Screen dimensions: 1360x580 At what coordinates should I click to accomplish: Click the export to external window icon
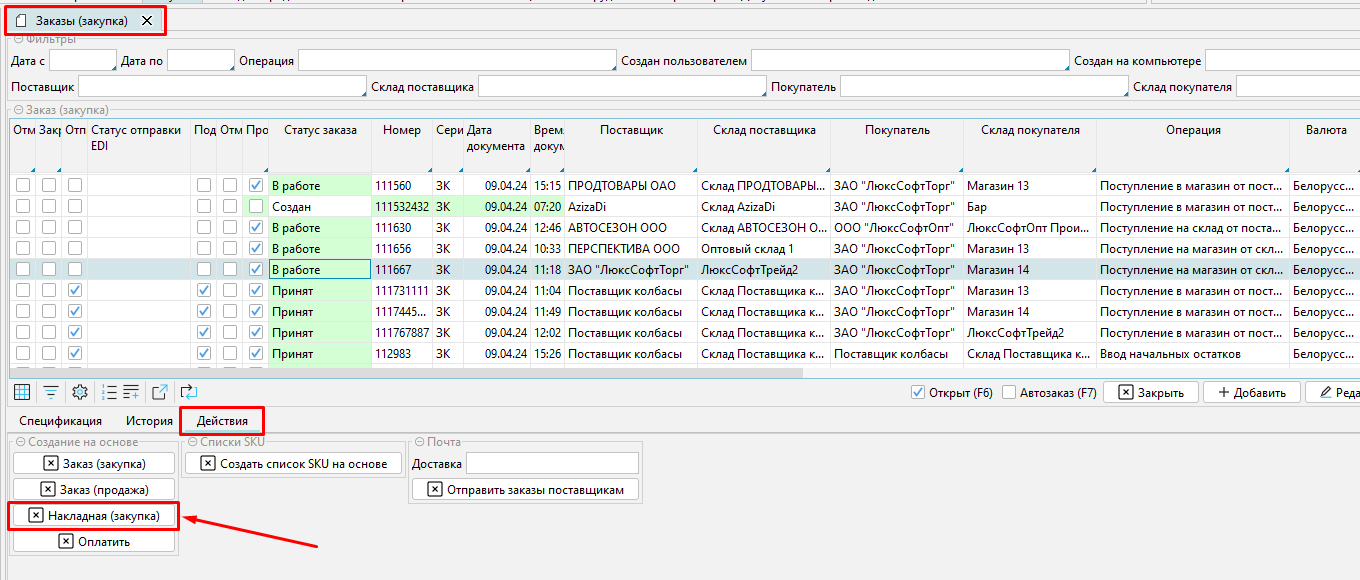click(x=159, y=392)
